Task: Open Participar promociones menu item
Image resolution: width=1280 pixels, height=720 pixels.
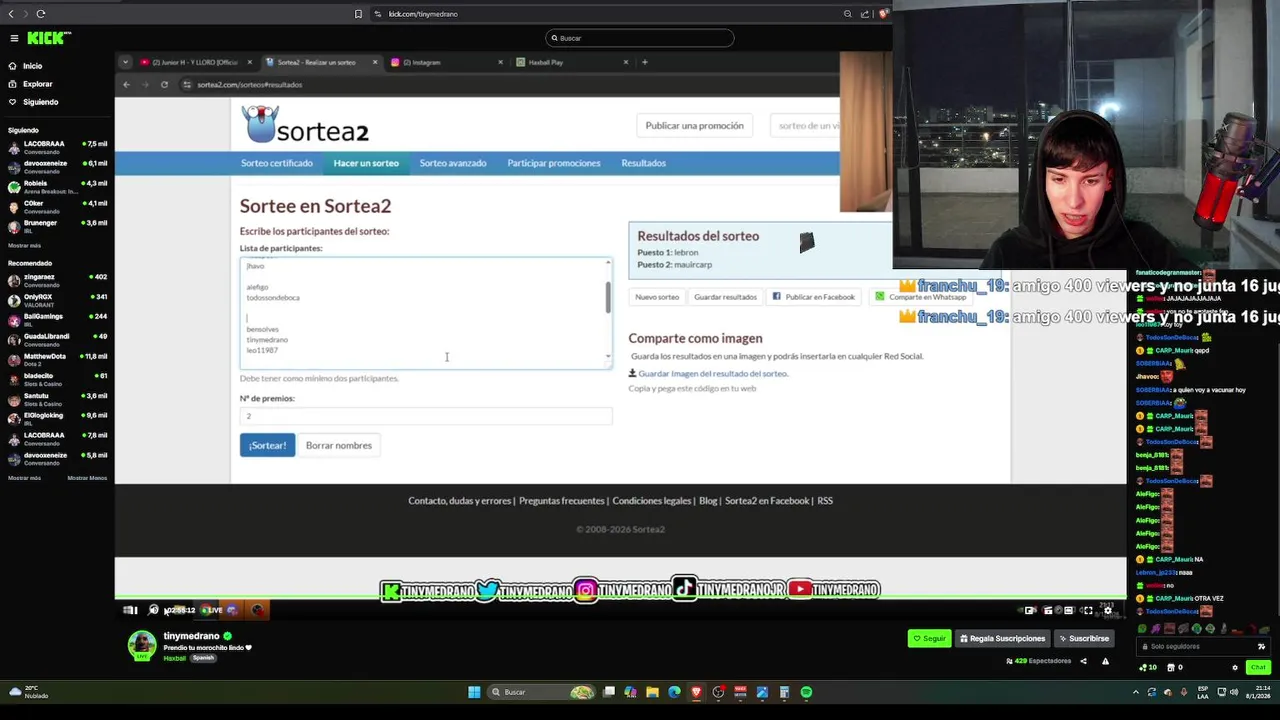Action: point(554,163)
